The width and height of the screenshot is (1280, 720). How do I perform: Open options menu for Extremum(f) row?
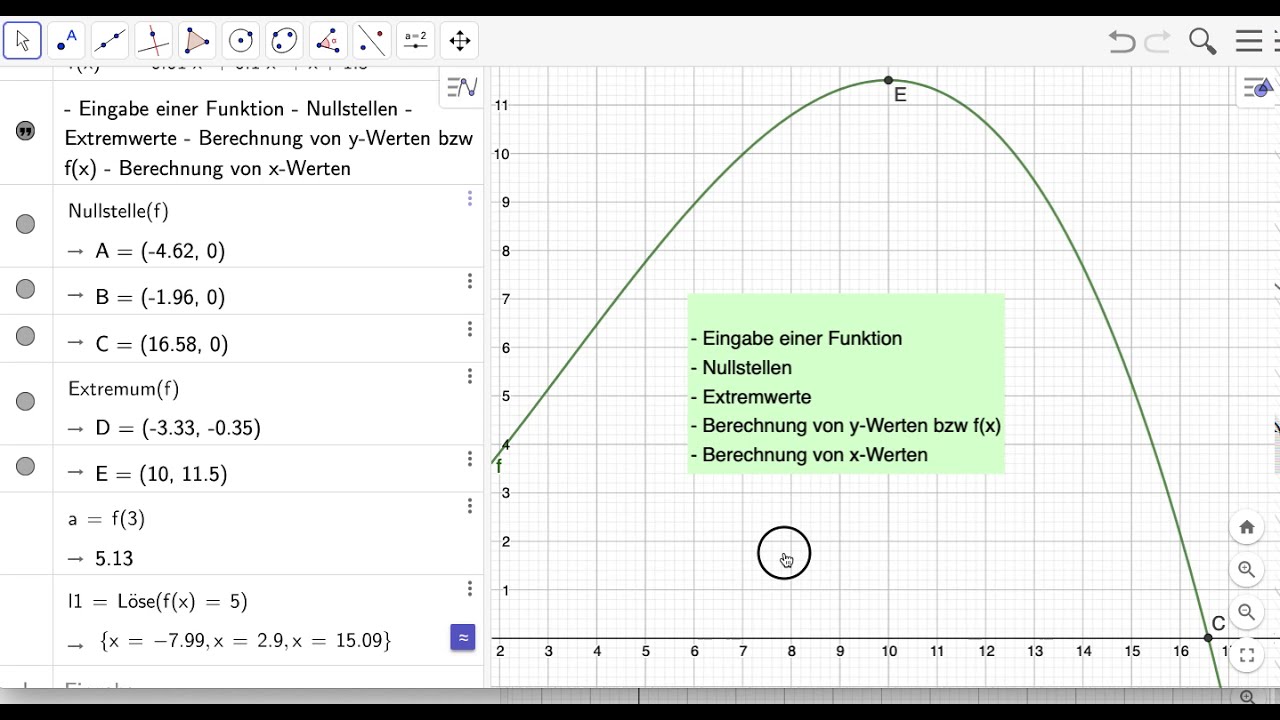pos(469,376)
